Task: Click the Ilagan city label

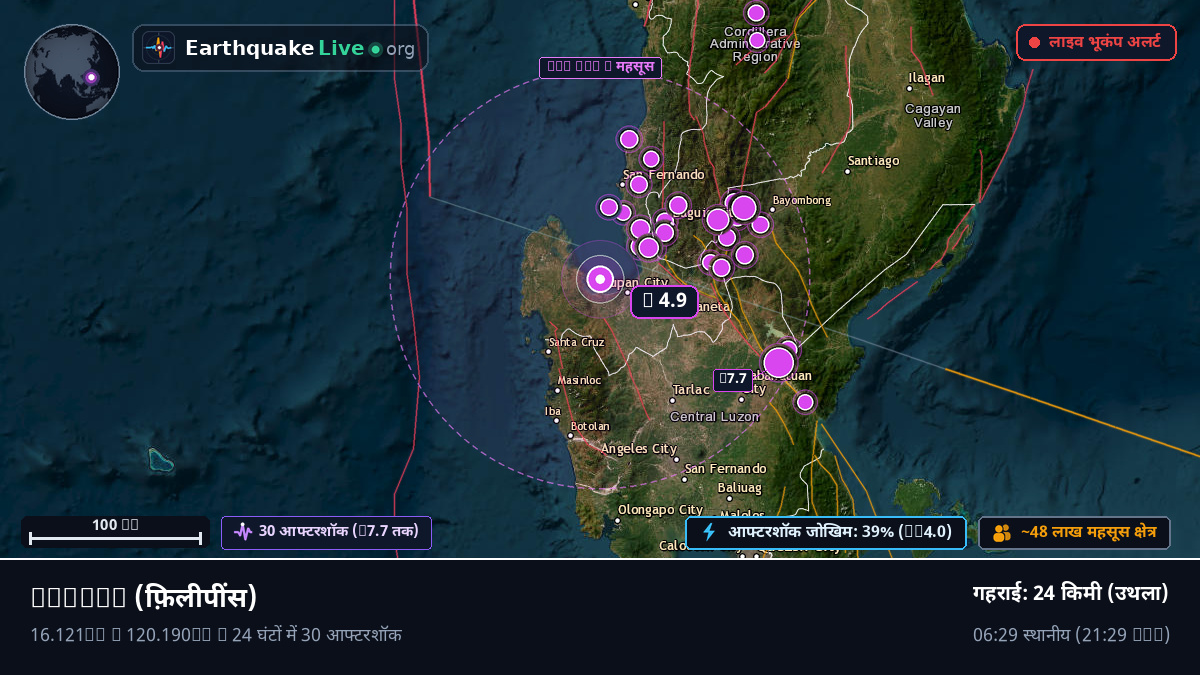Action: (925, 78)
